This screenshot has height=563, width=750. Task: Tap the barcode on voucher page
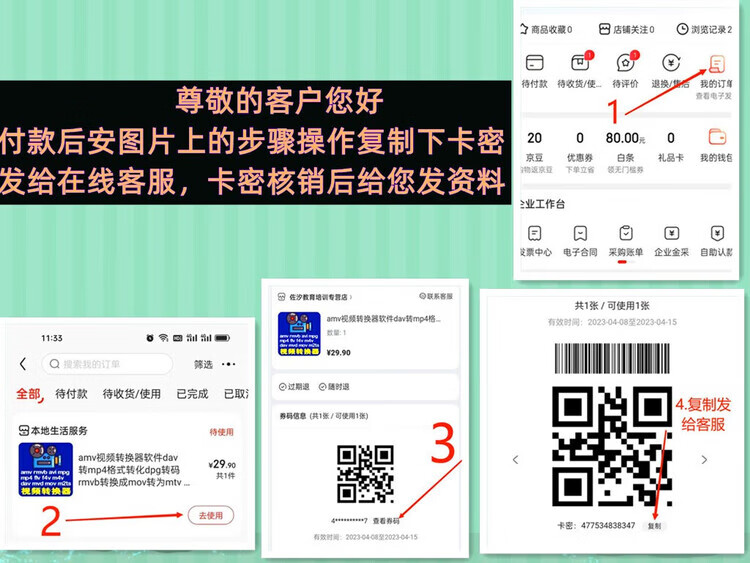coord(612,358)
